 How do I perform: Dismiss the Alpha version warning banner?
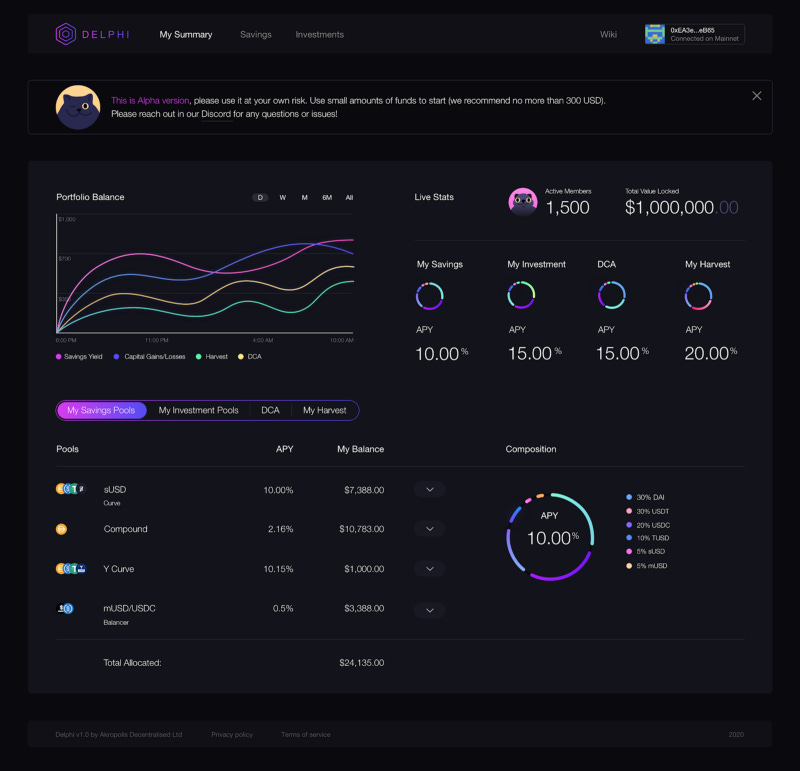tap(757, 96)
